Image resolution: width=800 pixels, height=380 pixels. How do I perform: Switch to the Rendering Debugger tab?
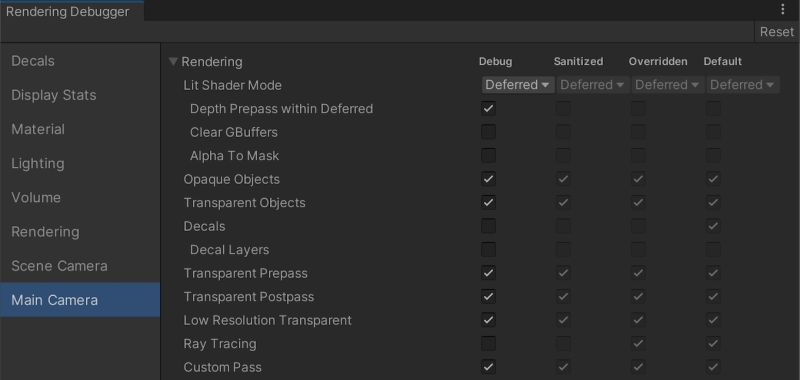pyautogui.click(x=71, y=12)
